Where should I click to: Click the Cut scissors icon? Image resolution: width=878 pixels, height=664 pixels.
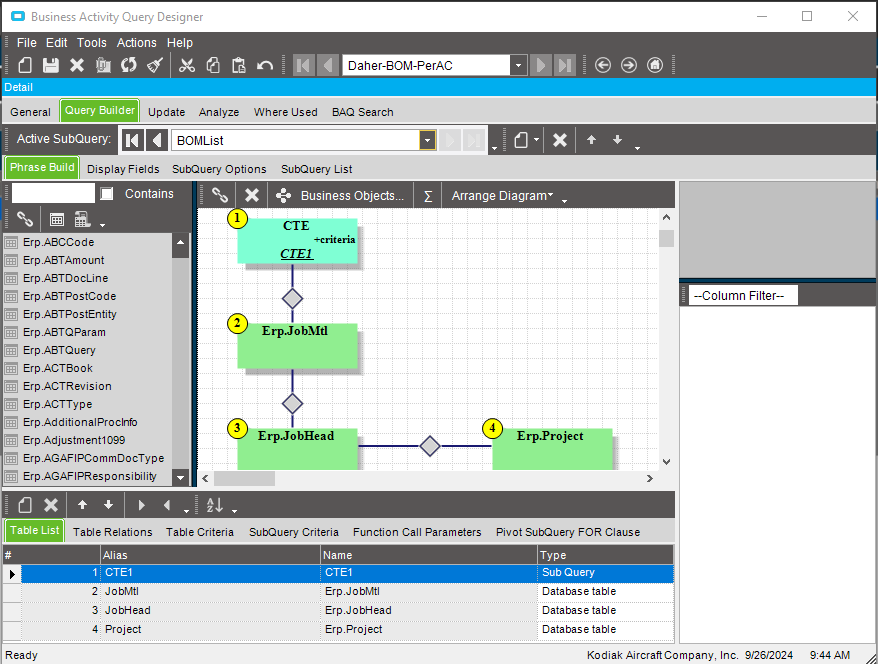point(186,65)
